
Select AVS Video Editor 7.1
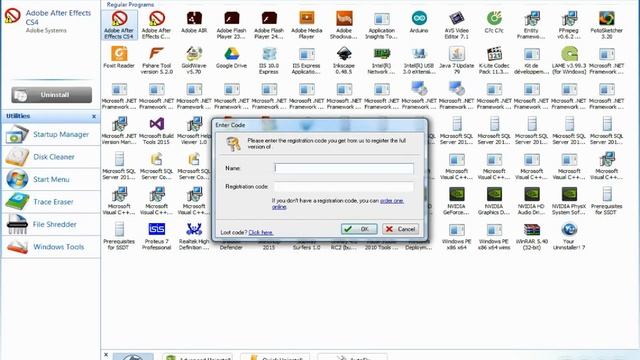click(x=457, y=25)
